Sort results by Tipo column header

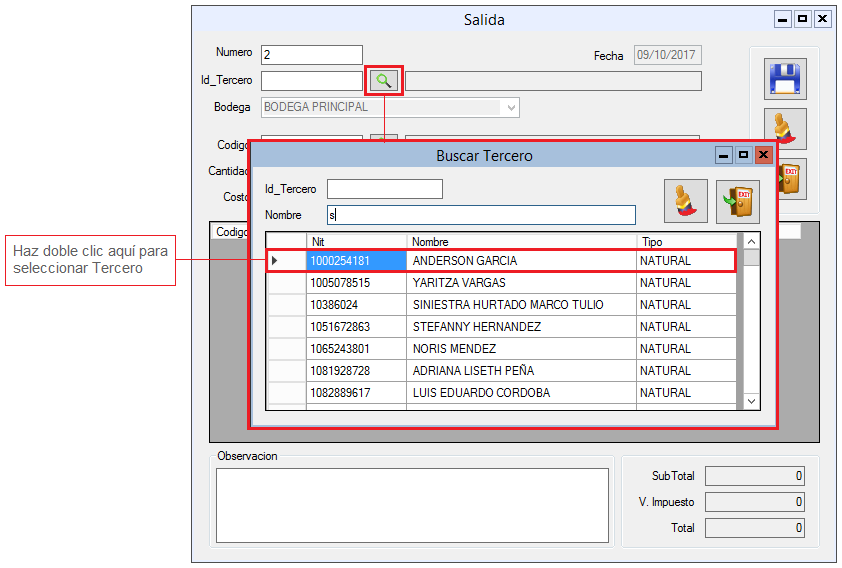tap(686, 241)
